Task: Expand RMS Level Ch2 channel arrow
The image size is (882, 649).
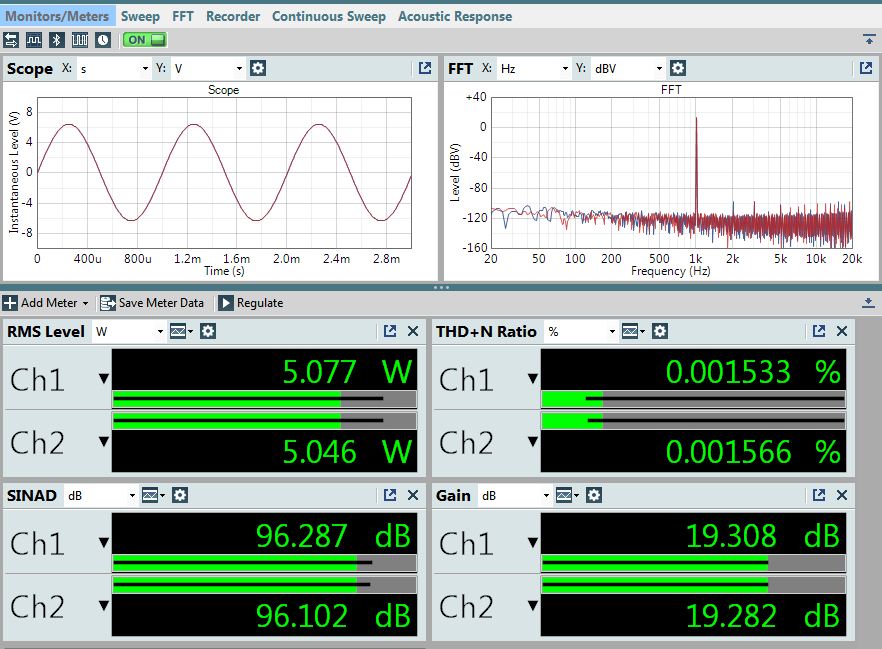Action: pyautogui.click(x=104, y=442)
